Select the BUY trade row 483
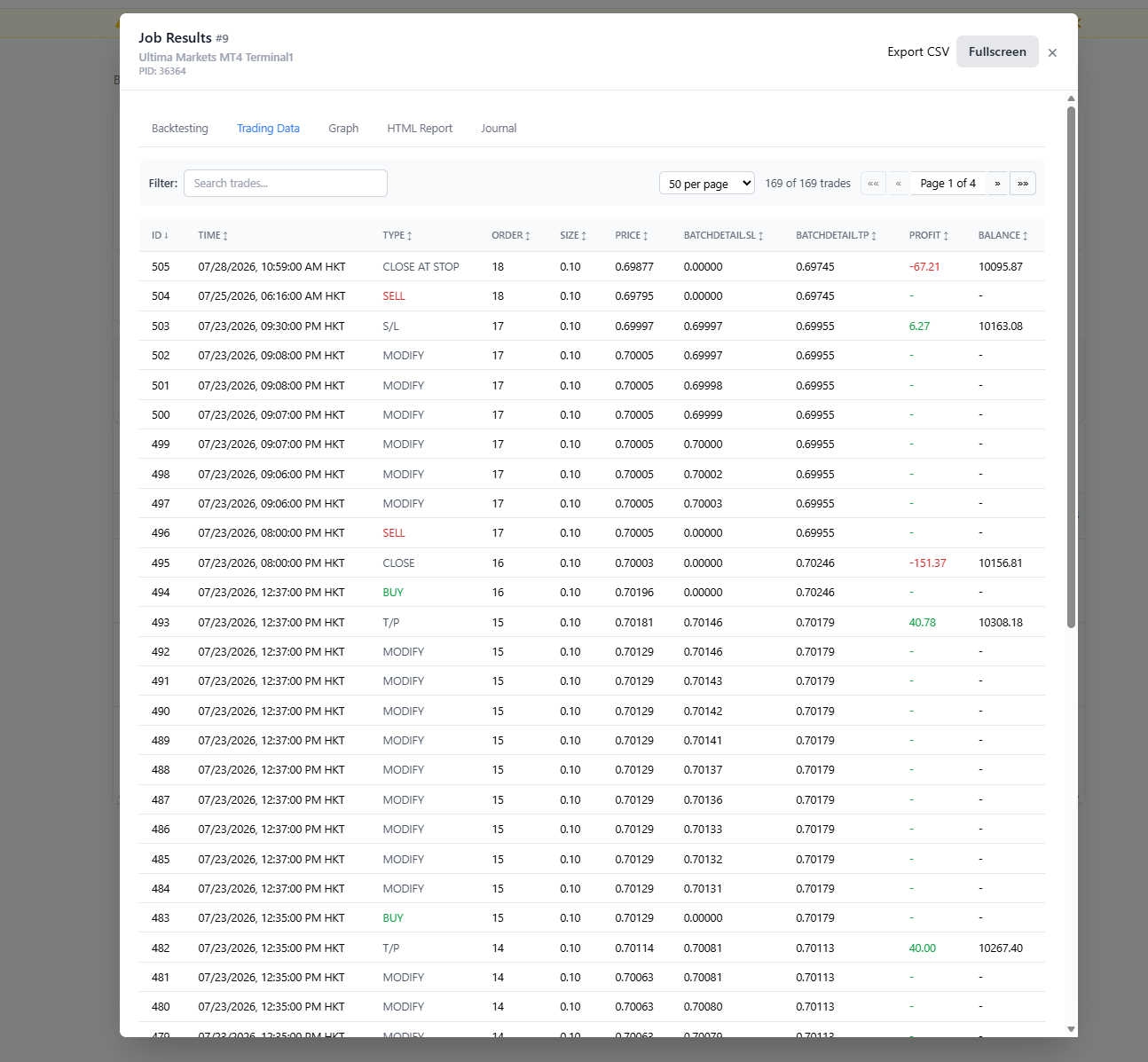This screenshot has width=1148, height=1062. tap(592, 918)
